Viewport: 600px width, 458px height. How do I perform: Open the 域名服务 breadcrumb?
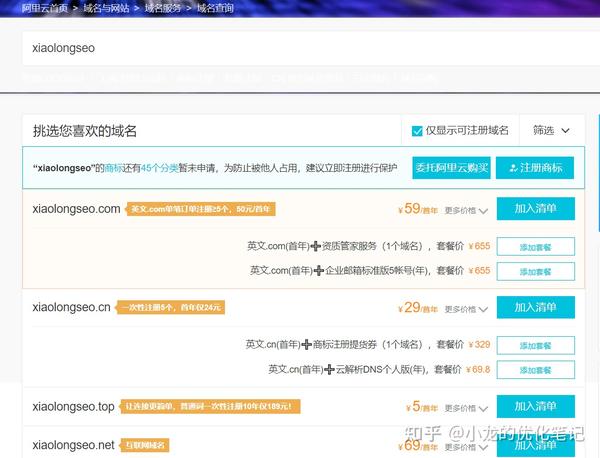(163, 8)
